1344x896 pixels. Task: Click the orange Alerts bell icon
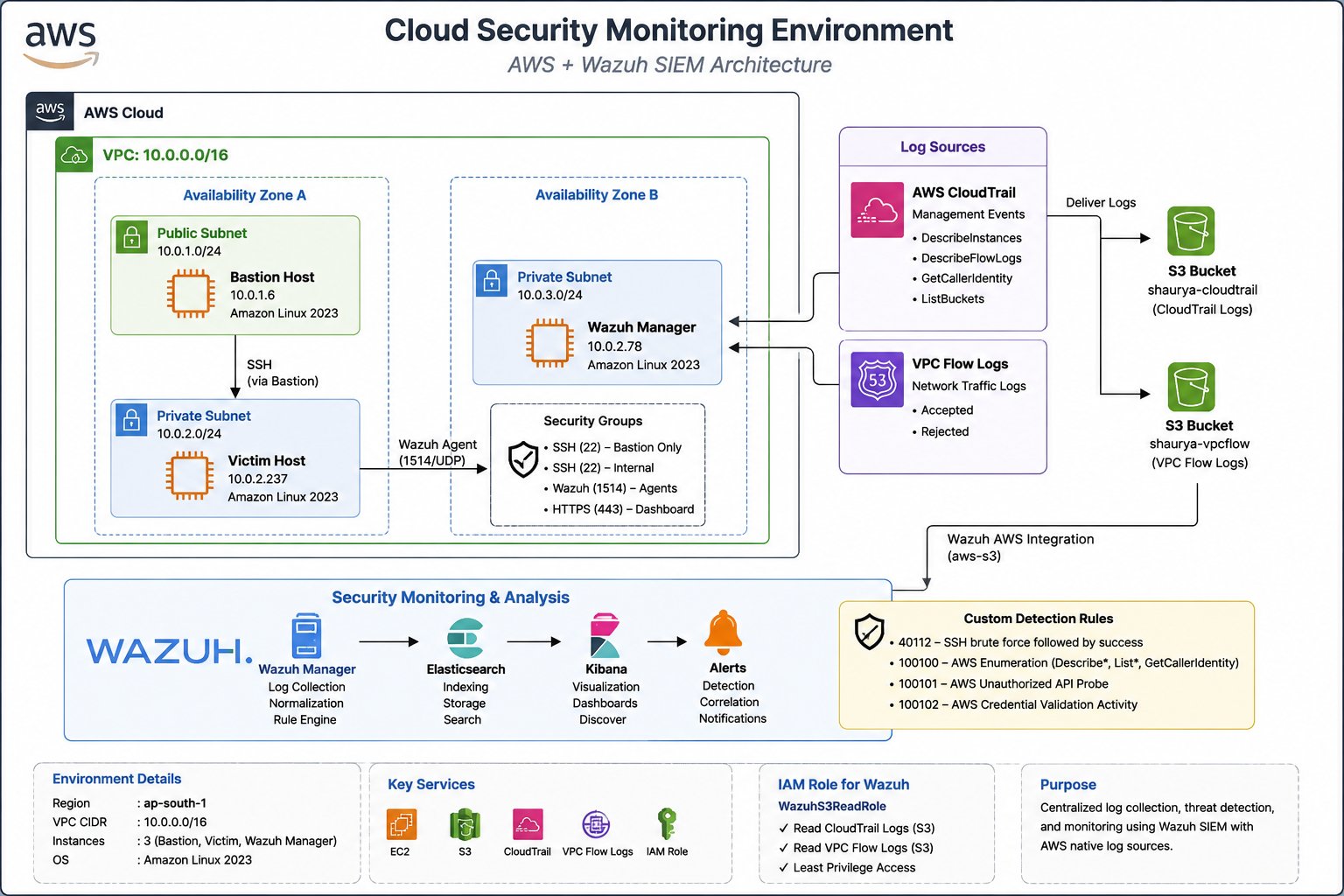[x=724, y=633]
